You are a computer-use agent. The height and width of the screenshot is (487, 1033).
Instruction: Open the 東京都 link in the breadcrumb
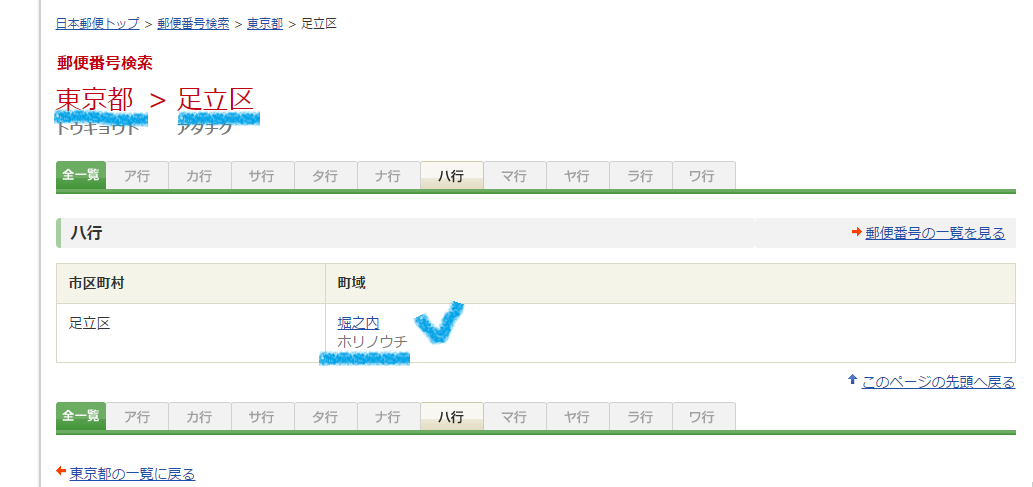click(265, 23)
